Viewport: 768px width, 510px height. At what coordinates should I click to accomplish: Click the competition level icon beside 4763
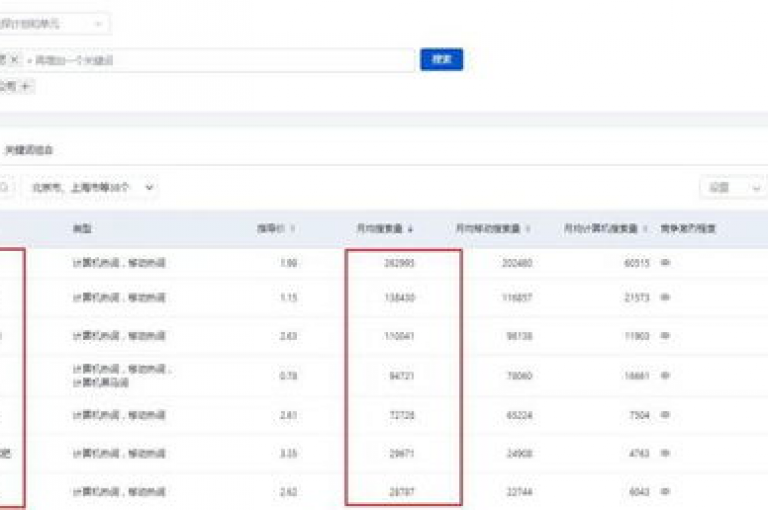665,453
